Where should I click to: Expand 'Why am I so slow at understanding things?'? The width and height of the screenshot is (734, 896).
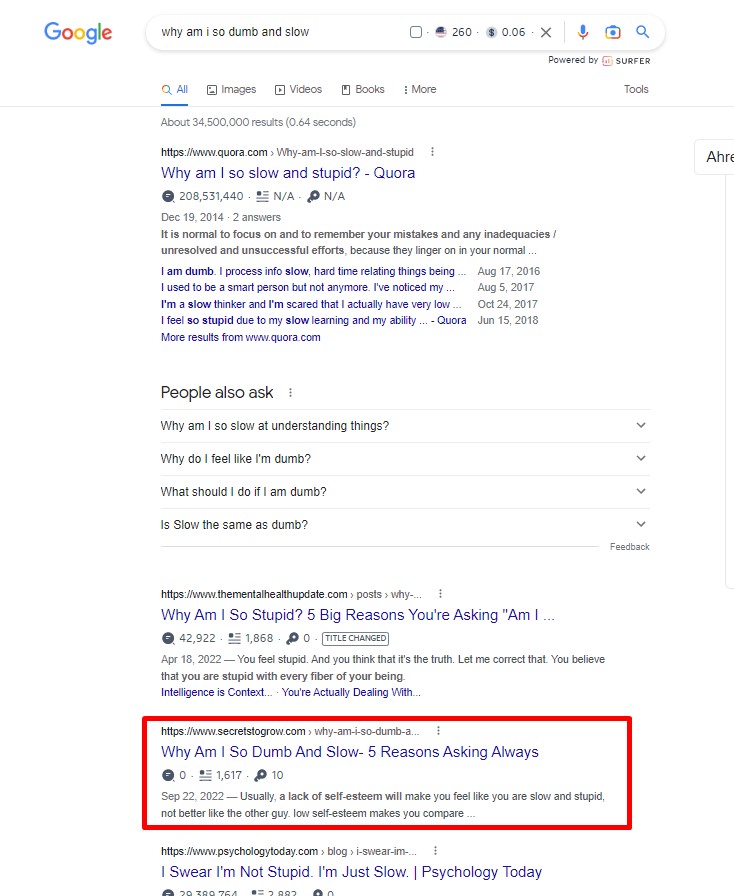click(x=405, y=426)
